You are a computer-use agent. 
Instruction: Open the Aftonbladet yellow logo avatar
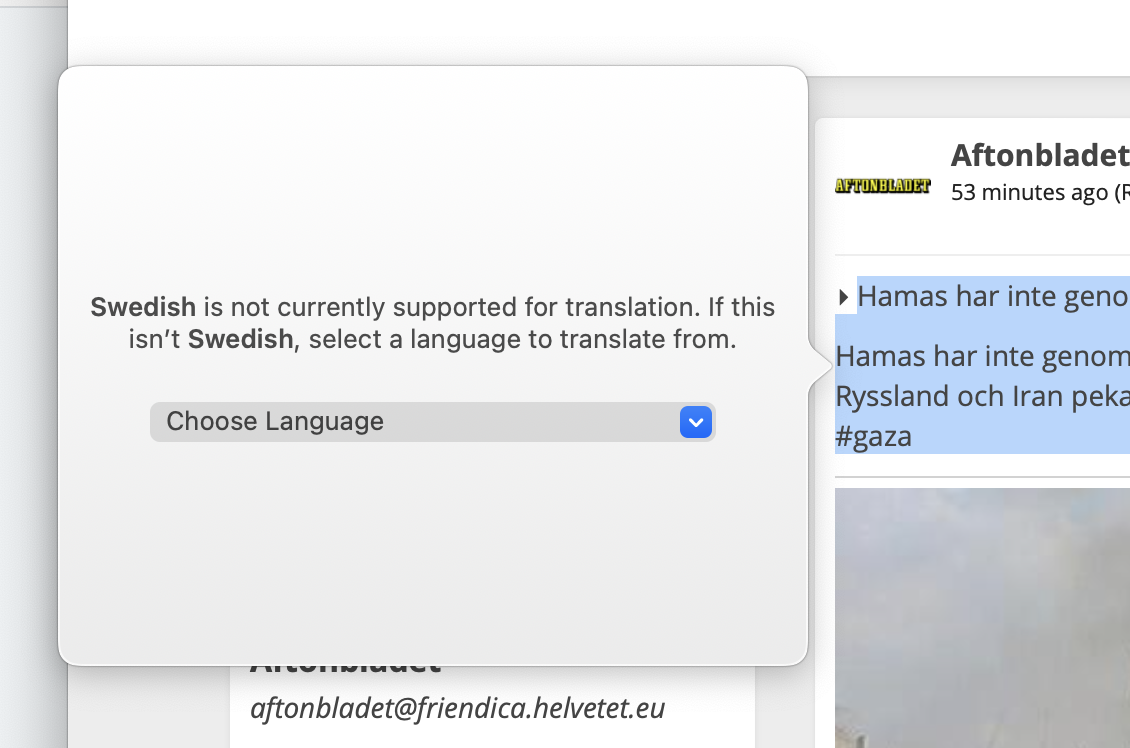point(882,185)
